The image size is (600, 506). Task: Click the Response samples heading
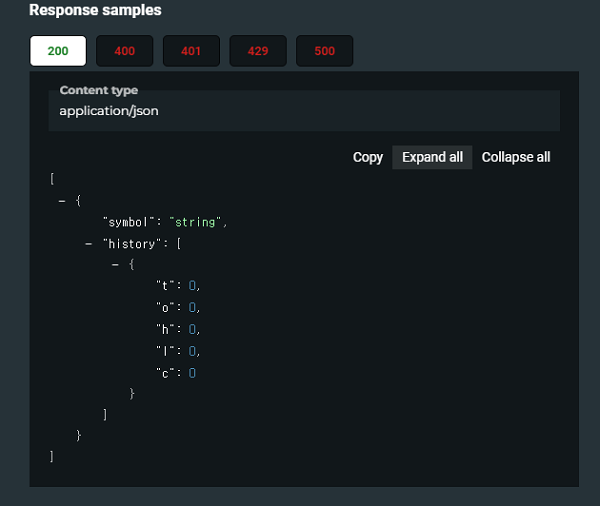[95, 10]
